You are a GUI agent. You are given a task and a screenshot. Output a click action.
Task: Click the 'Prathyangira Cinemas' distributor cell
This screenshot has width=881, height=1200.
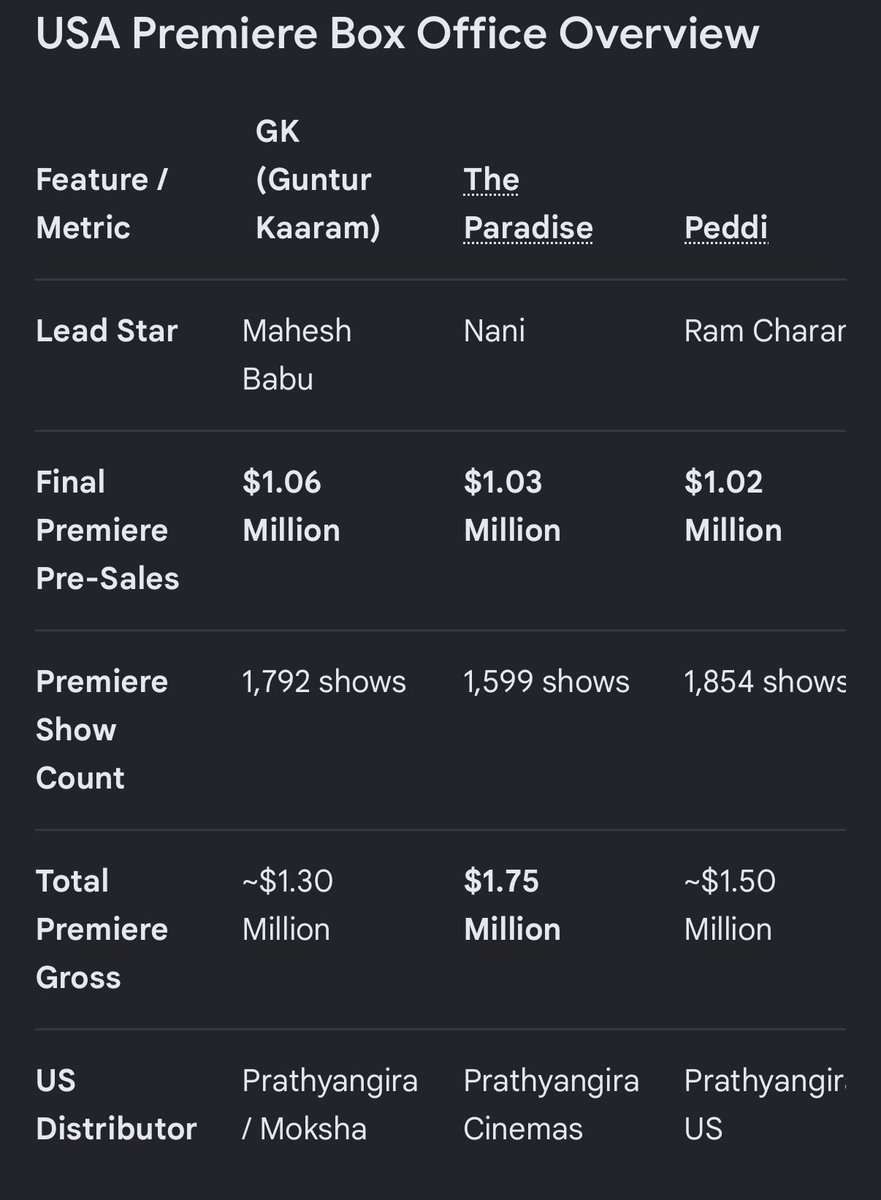(x=551, y=1105)
